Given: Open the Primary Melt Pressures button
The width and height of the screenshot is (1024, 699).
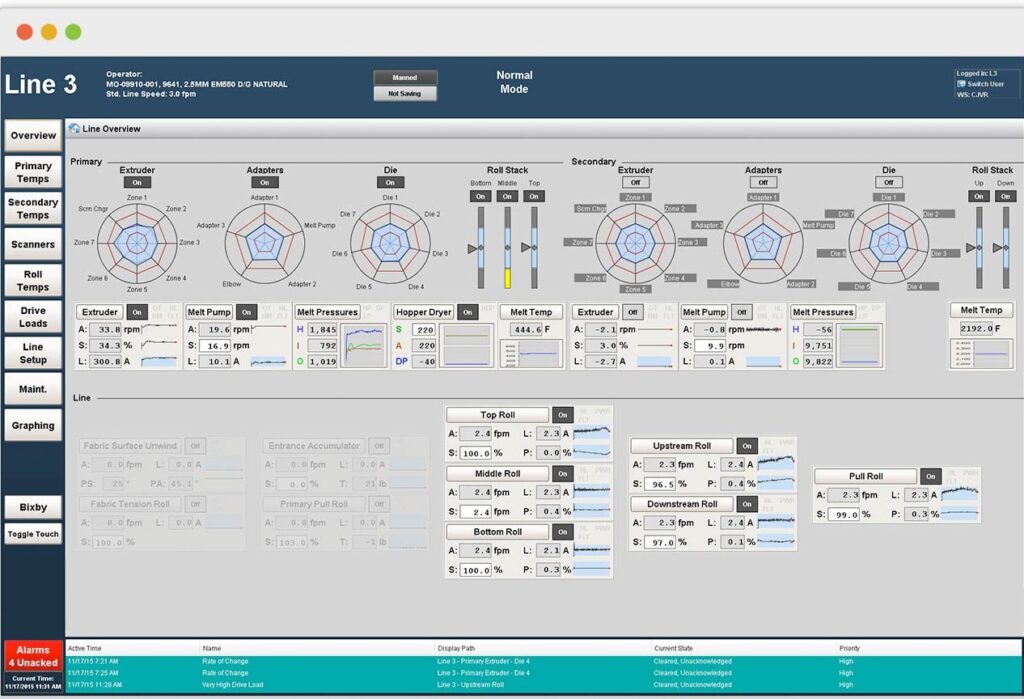Looking at the screenshot, I should [327, 312].
